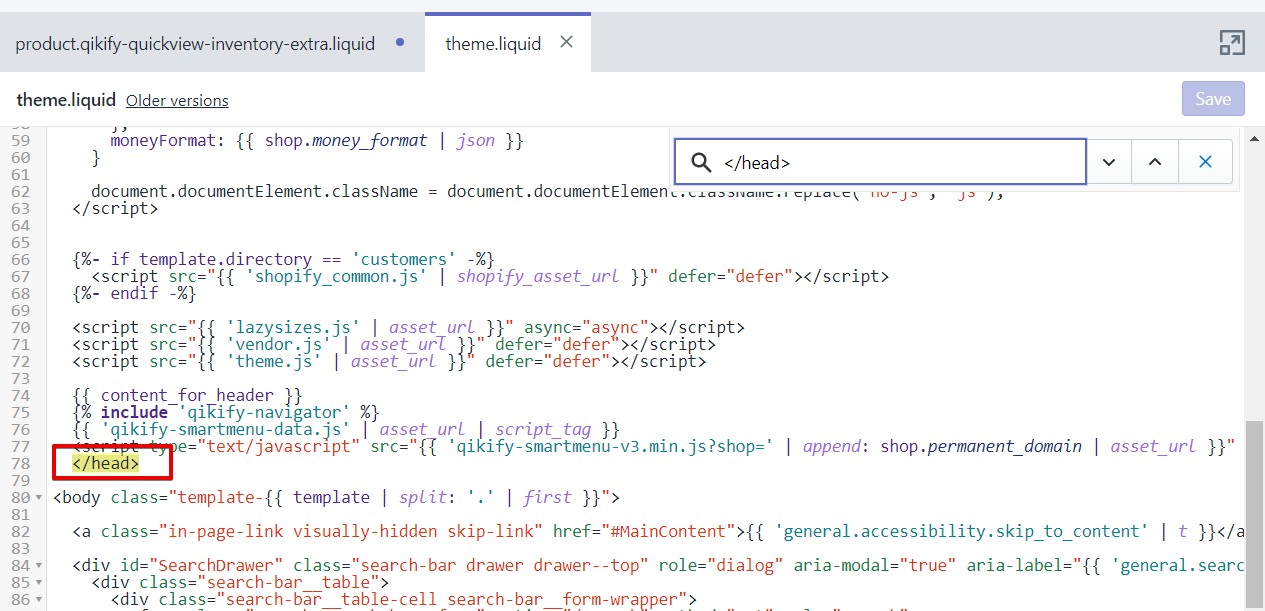Click unsaved-changes dot on product.qikify tab
Viewport: 1265px width, 611px height.
(400, 42)
